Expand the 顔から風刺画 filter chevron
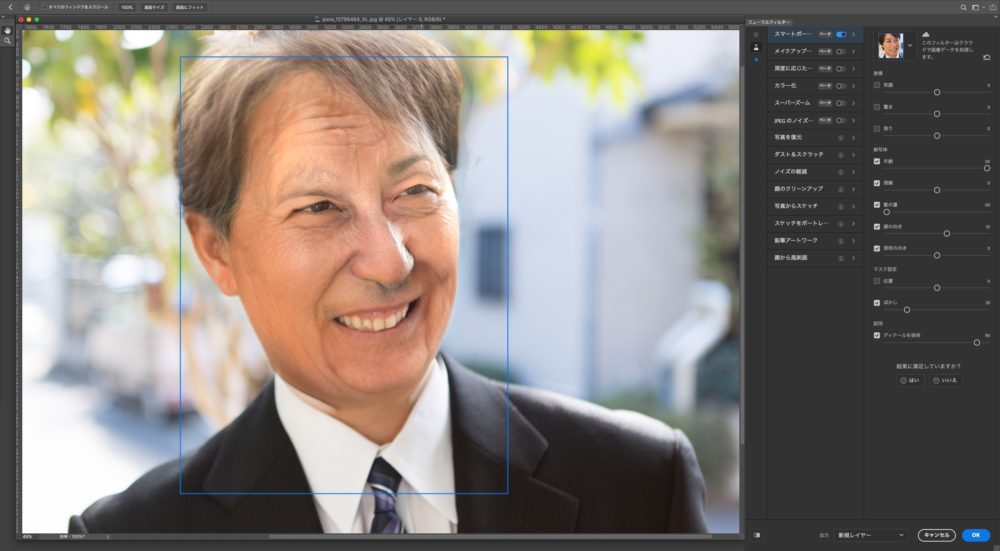 coord(853,258)
